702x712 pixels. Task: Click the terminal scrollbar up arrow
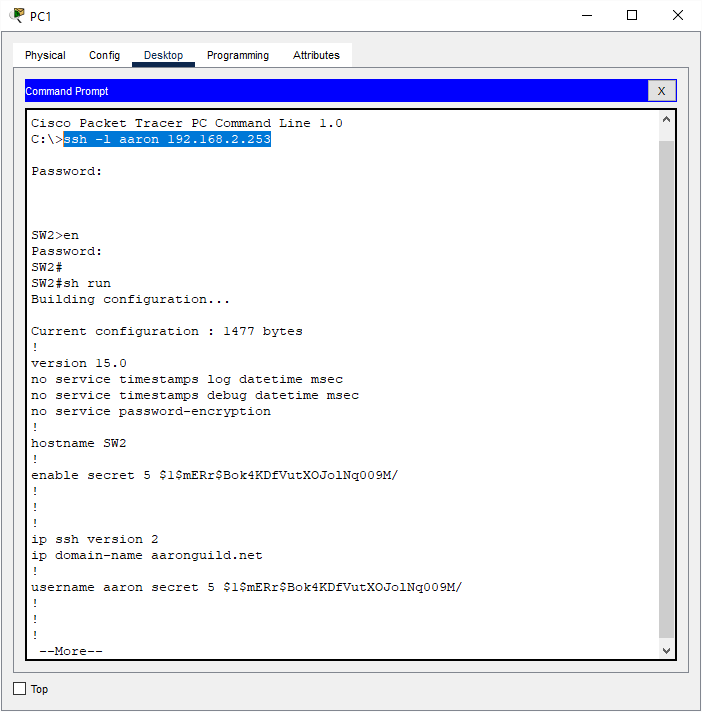pos(667,120)
